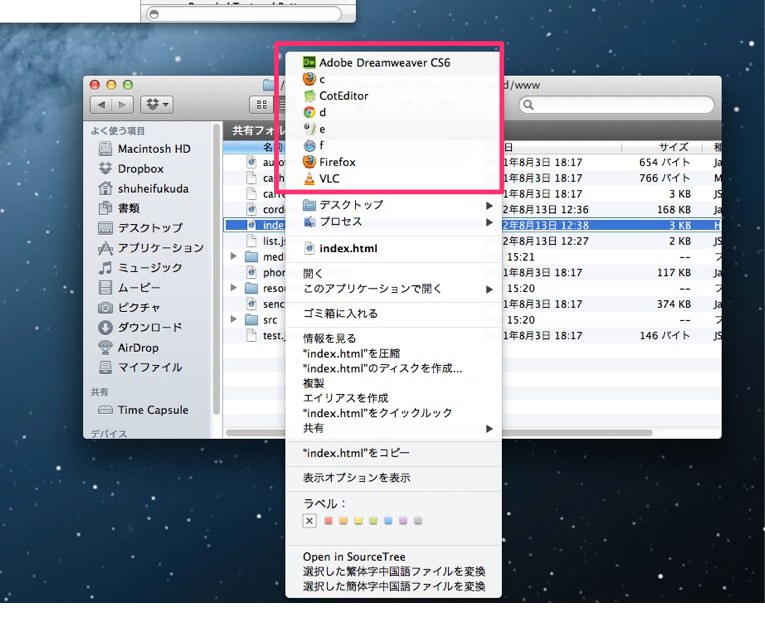Expand the デスクトップ submenu
The image size is (765, 617).
pyautogui.click(x=489, y=205)
